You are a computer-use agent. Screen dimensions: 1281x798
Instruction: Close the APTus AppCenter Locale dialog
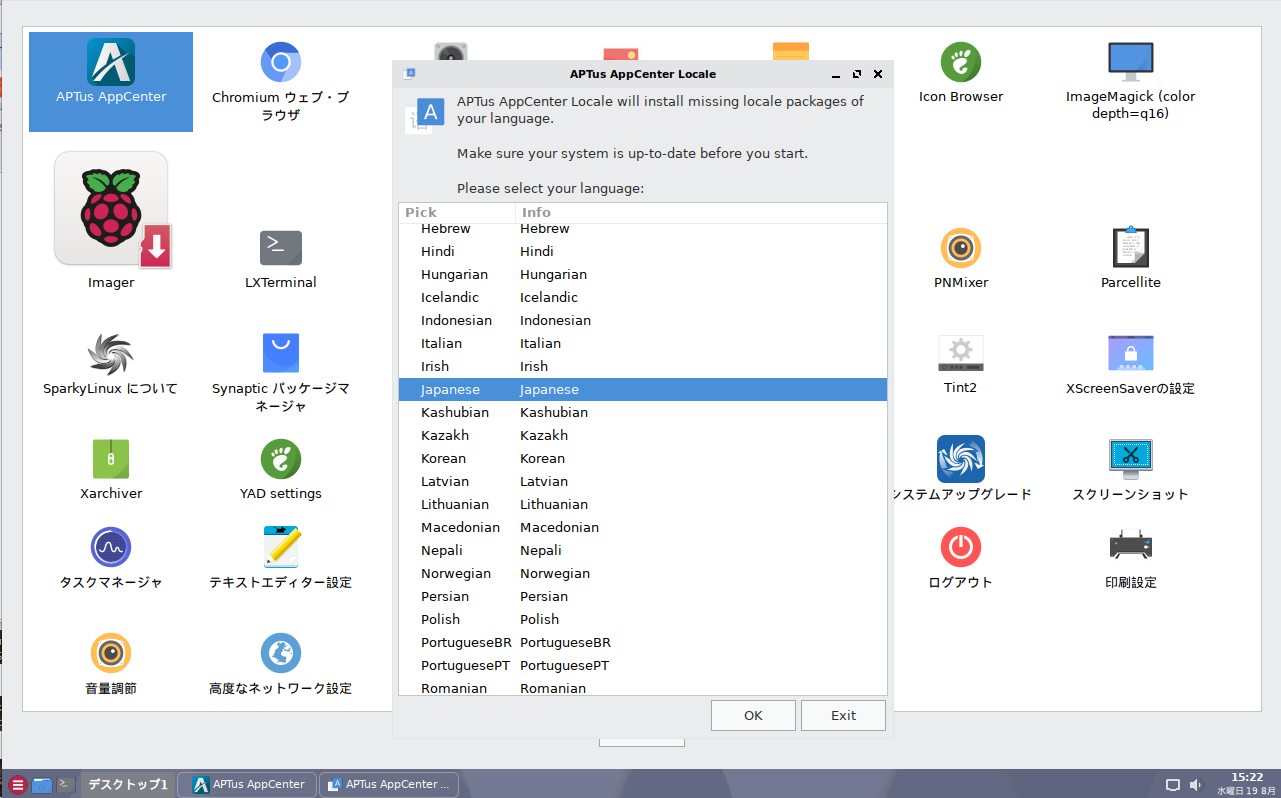(878, 74)
